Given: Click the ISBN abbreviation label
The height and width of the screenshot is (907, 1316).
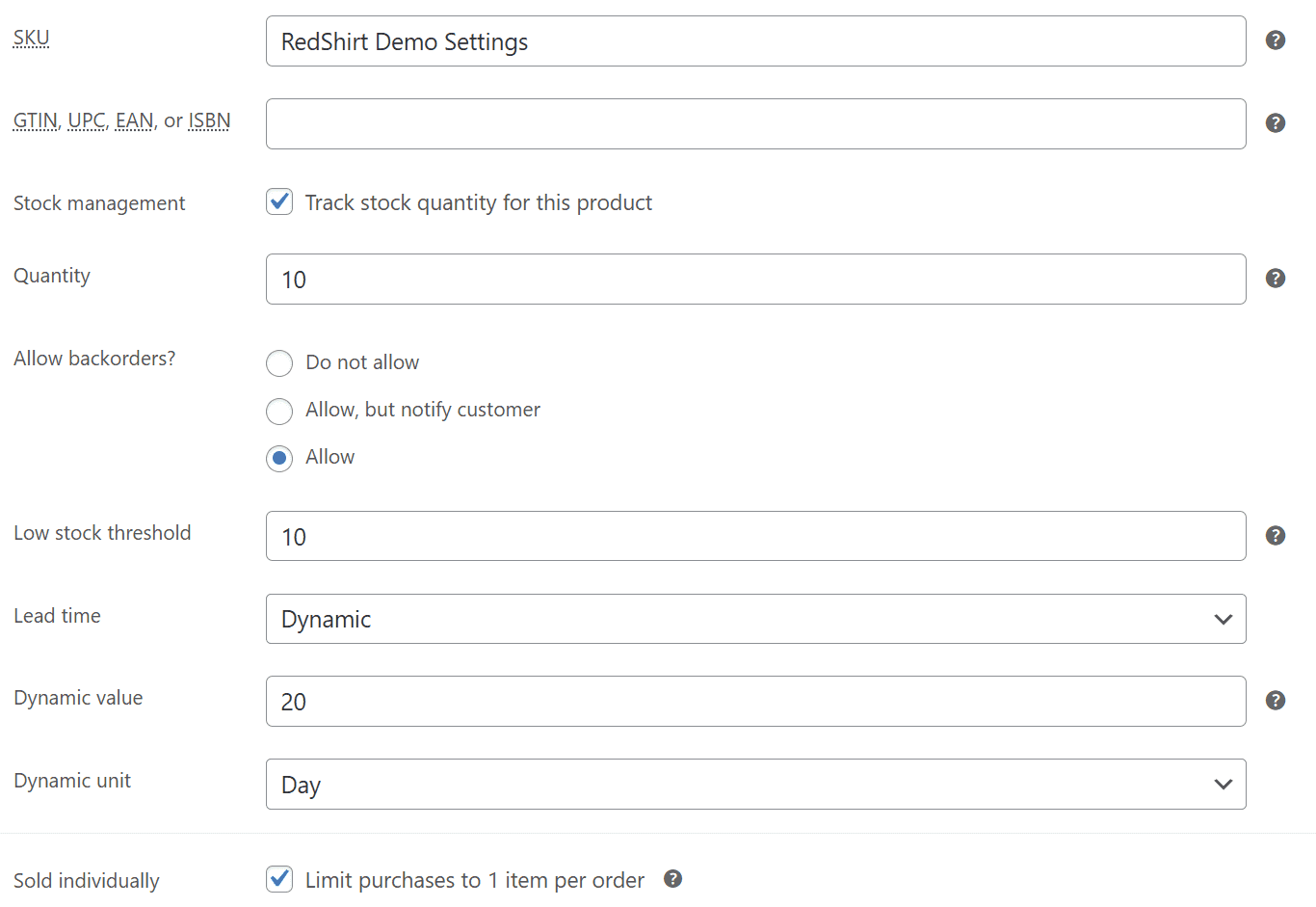Looking at the screenshot, I should [x=209, y=120].
